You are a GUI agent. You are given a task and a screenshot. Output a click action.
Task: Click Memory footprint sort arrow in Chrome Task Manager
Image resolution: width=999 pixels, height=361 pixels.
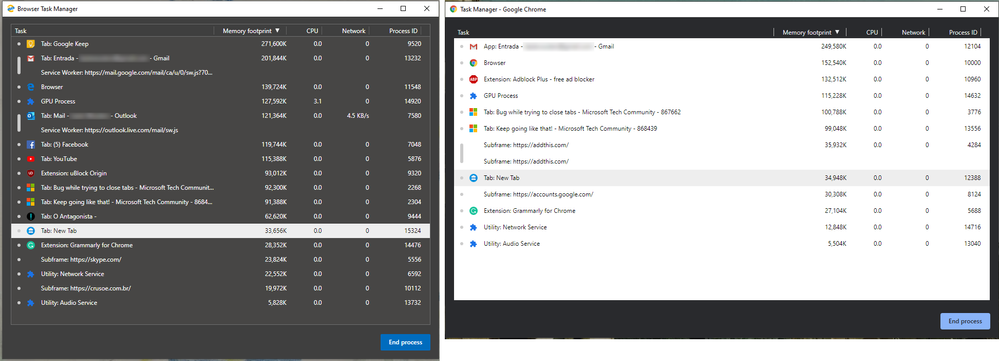pos(837,32)
